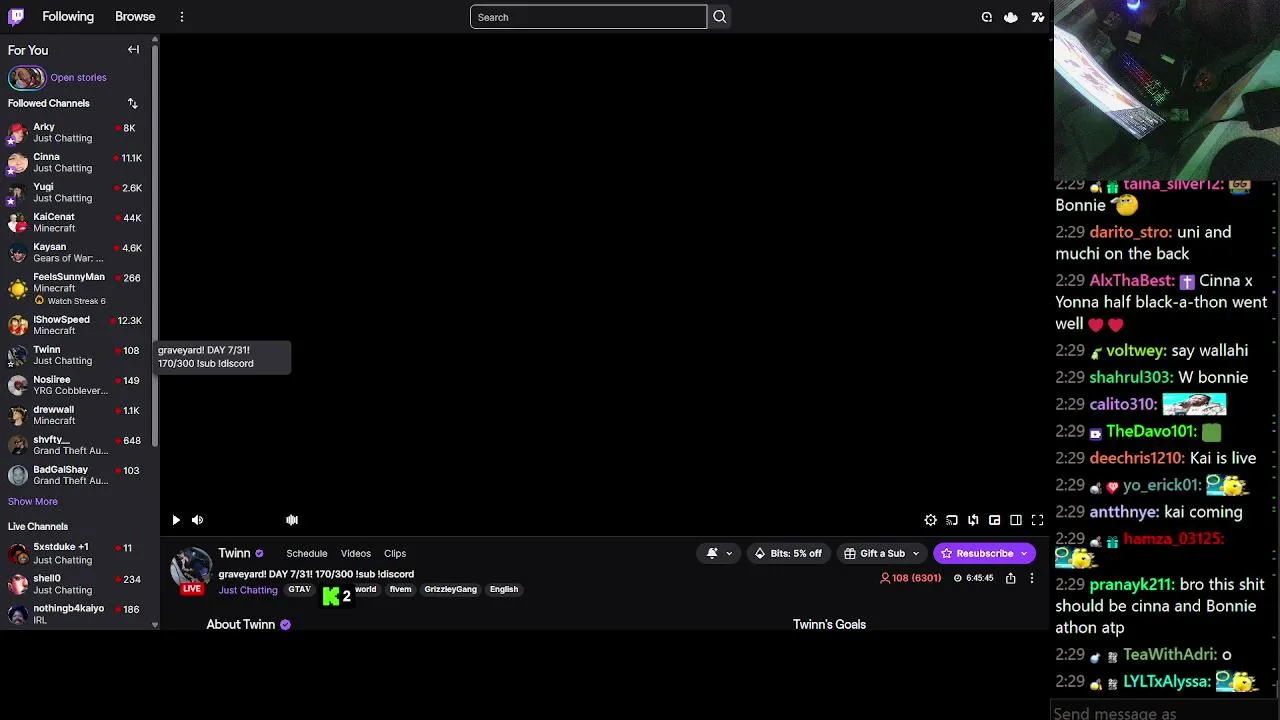Click the swap arrows player icon
1280x720 pixels.
(x=973, y=520)
